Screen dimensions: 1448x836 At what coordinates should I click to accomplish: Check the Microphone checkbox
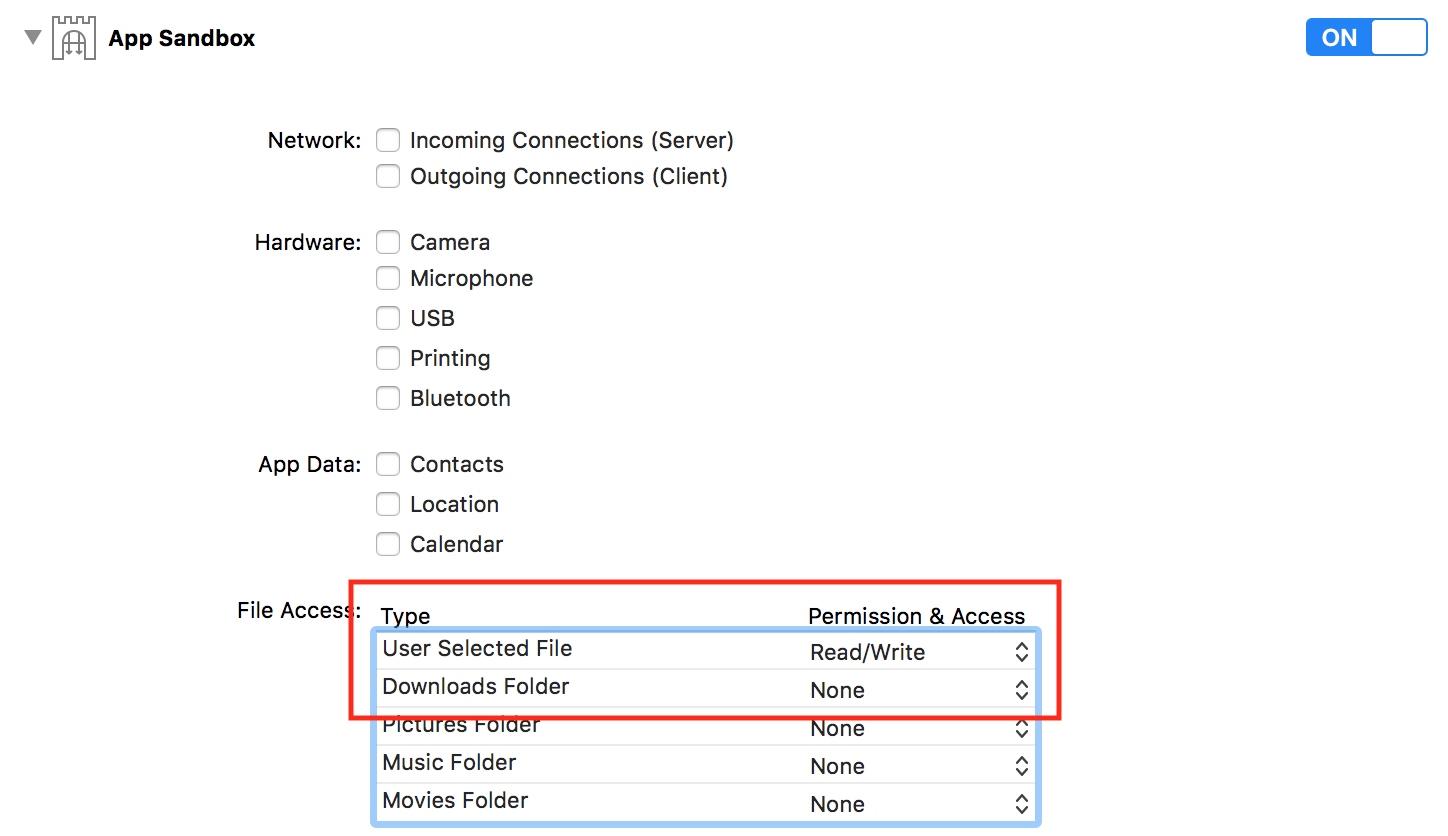(x=388, y=279)
